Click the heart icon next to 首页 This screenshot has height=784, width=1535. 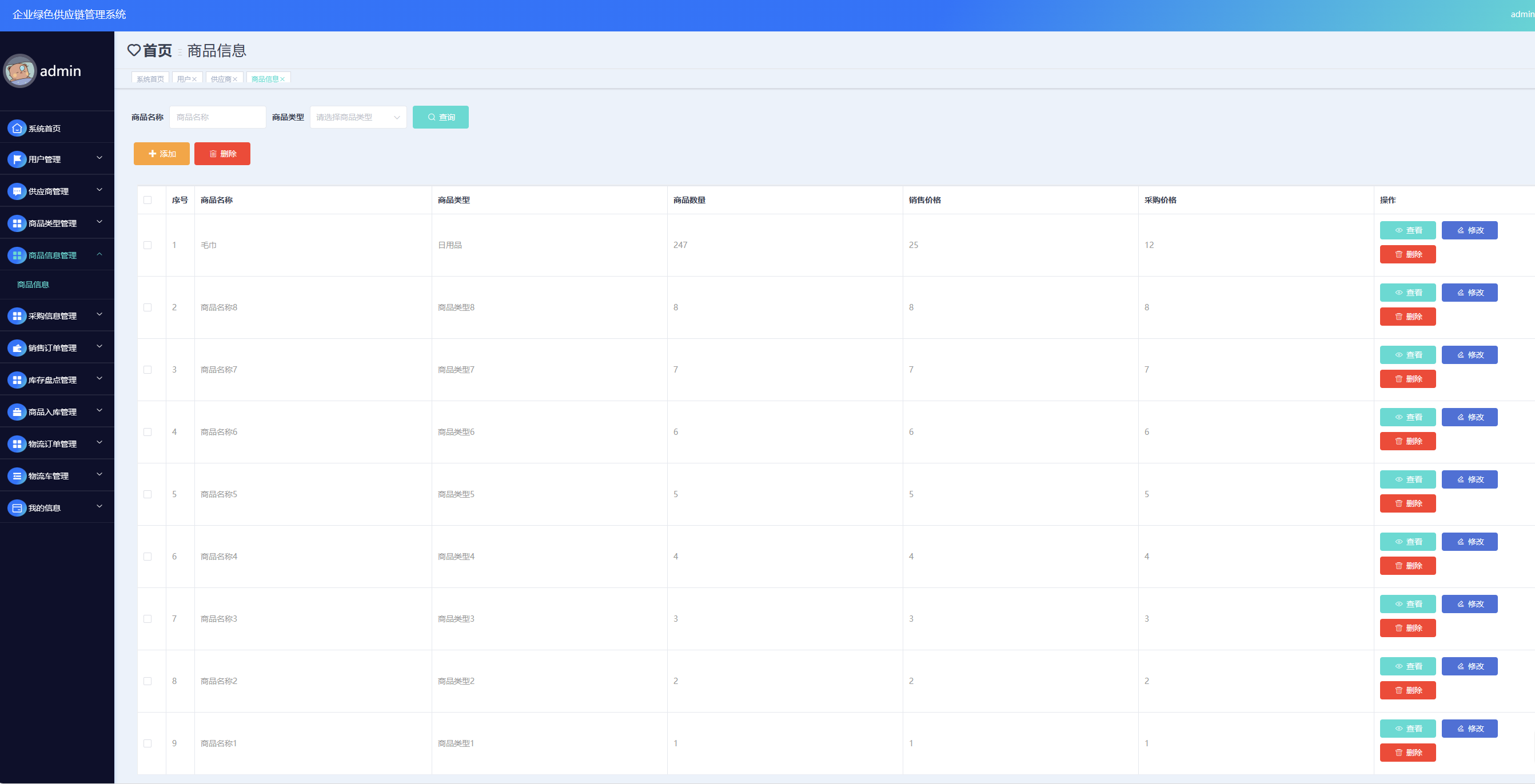134,51
